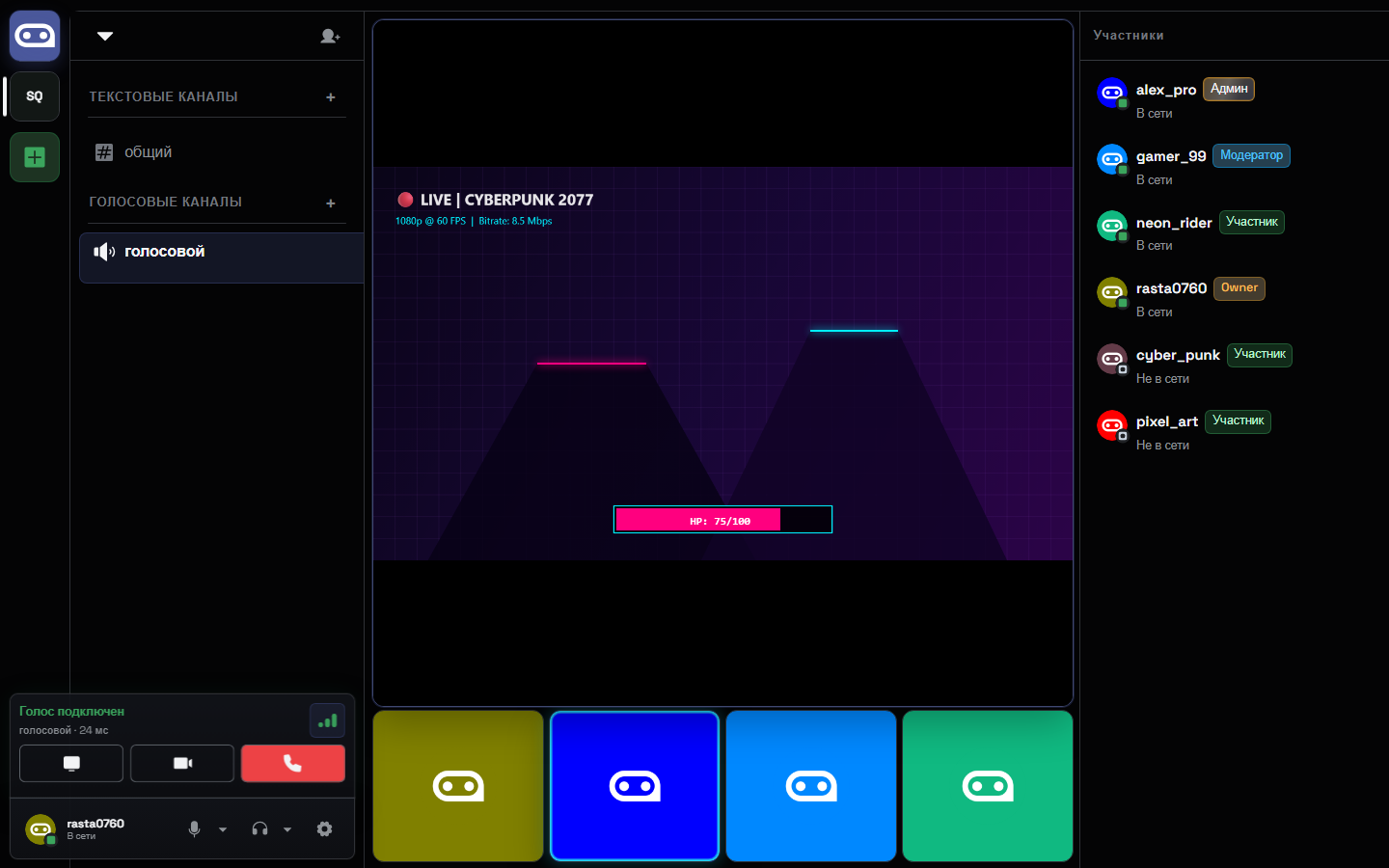The width and height of the screenshot is (1389, 868).
Task: Select the dark blue highlighted video tile
Action: coord(635,786)
